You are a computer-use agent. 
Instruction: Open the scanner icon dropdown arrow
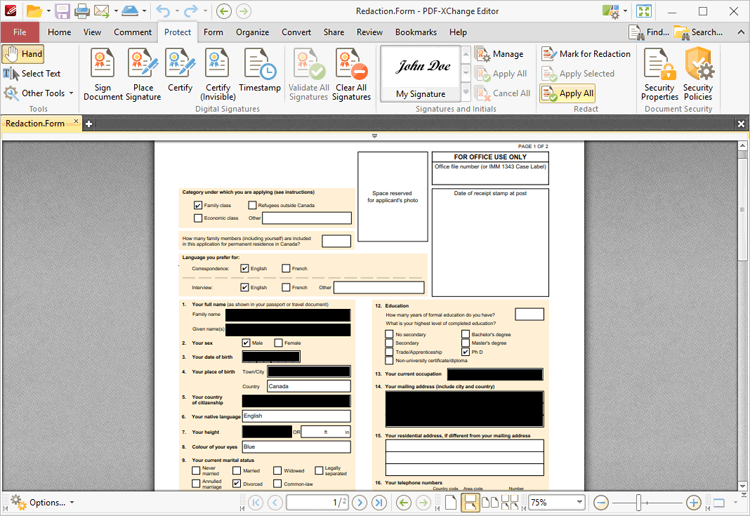tap(144, 11)
